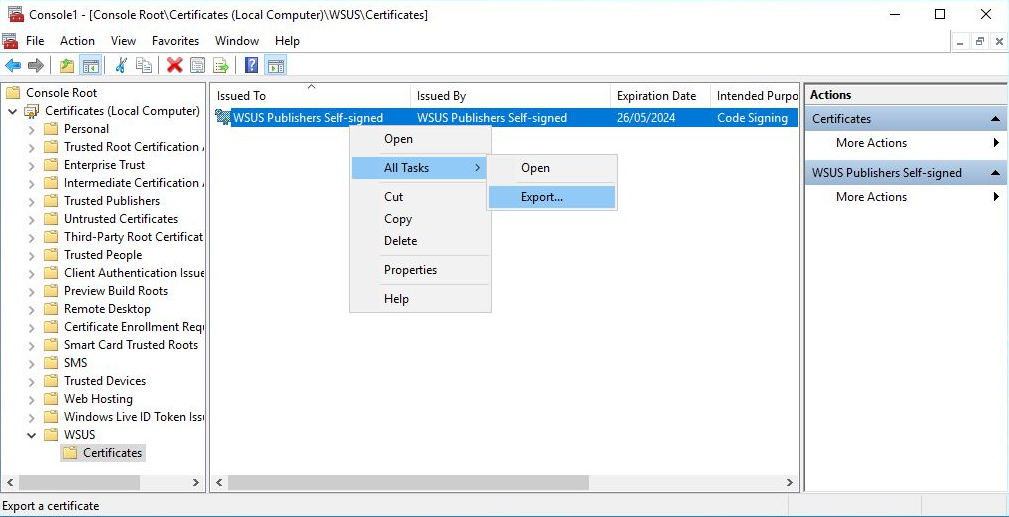Viewport: 1009px width, 517px height.
Task: Expand the Trusted People node
Action: coord(32,255)
